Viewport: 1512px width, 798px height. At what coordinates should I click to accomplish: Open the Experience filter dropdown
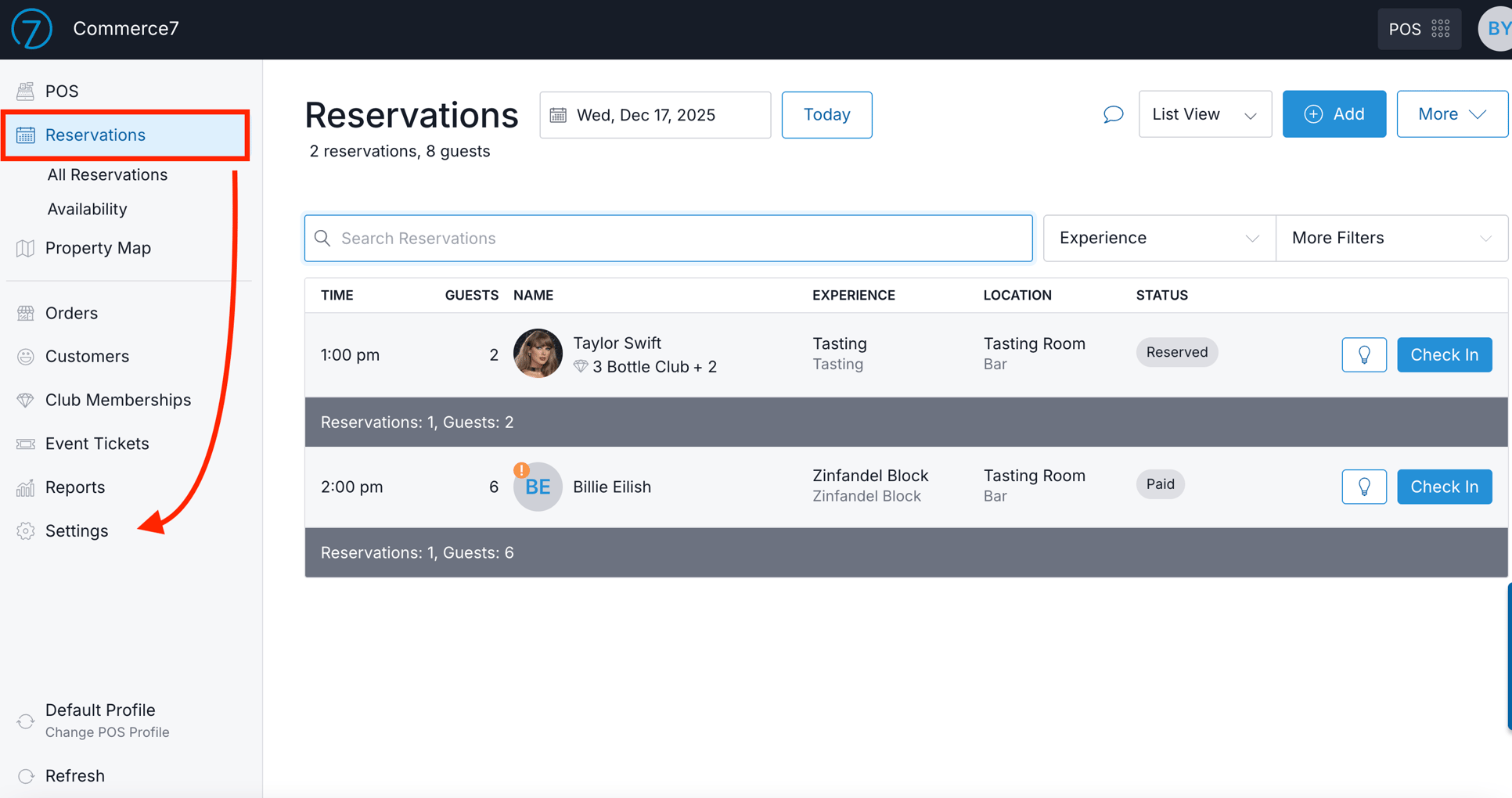1159,238
